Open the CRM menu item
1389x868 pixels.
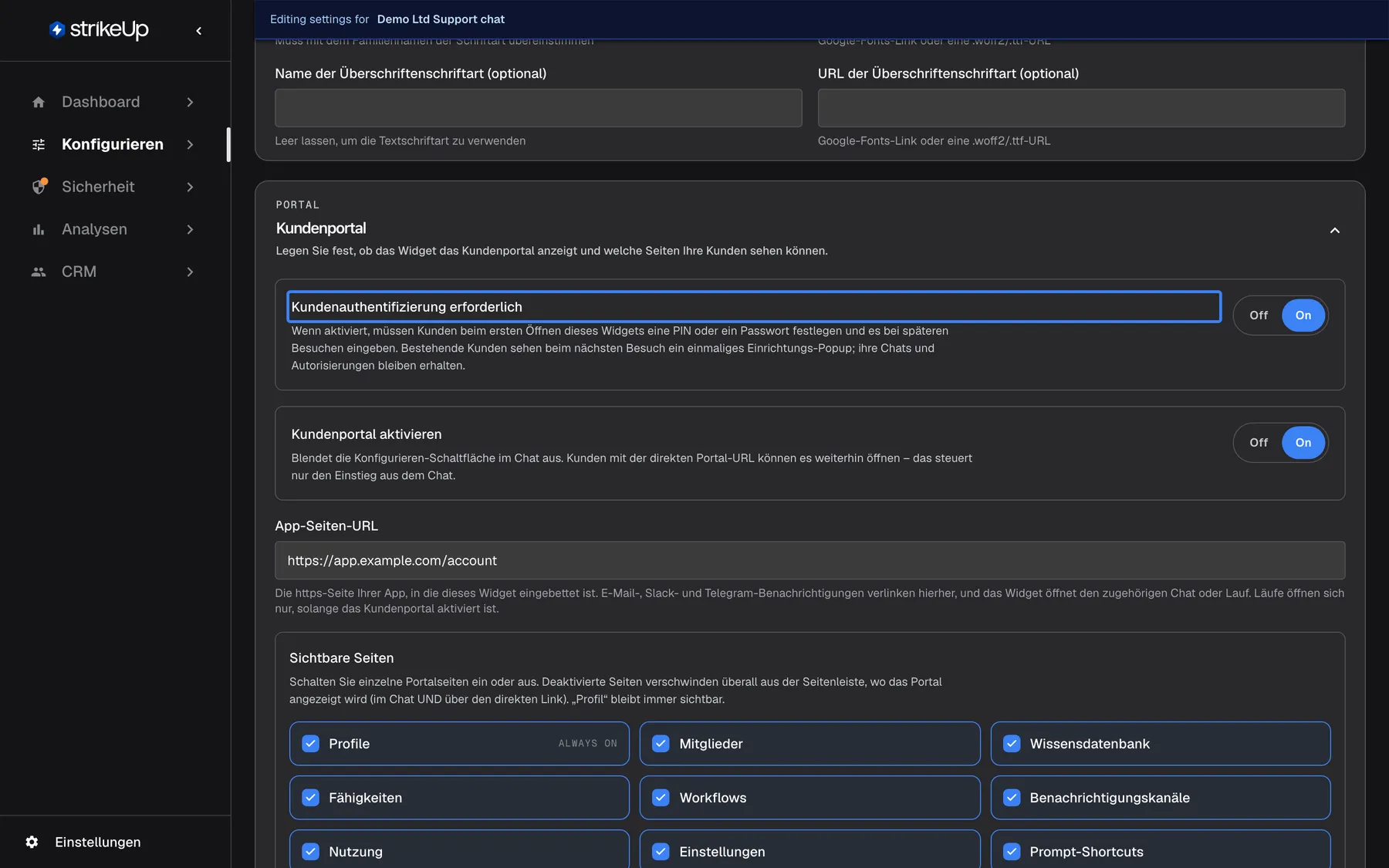114,272
